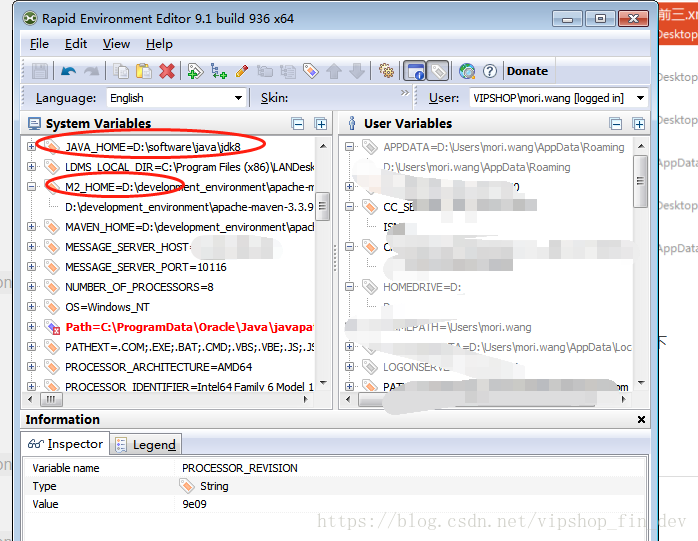Collapse all System Variables with minus button
Viewport: 698px width, 541px height.
click(297, 124)
